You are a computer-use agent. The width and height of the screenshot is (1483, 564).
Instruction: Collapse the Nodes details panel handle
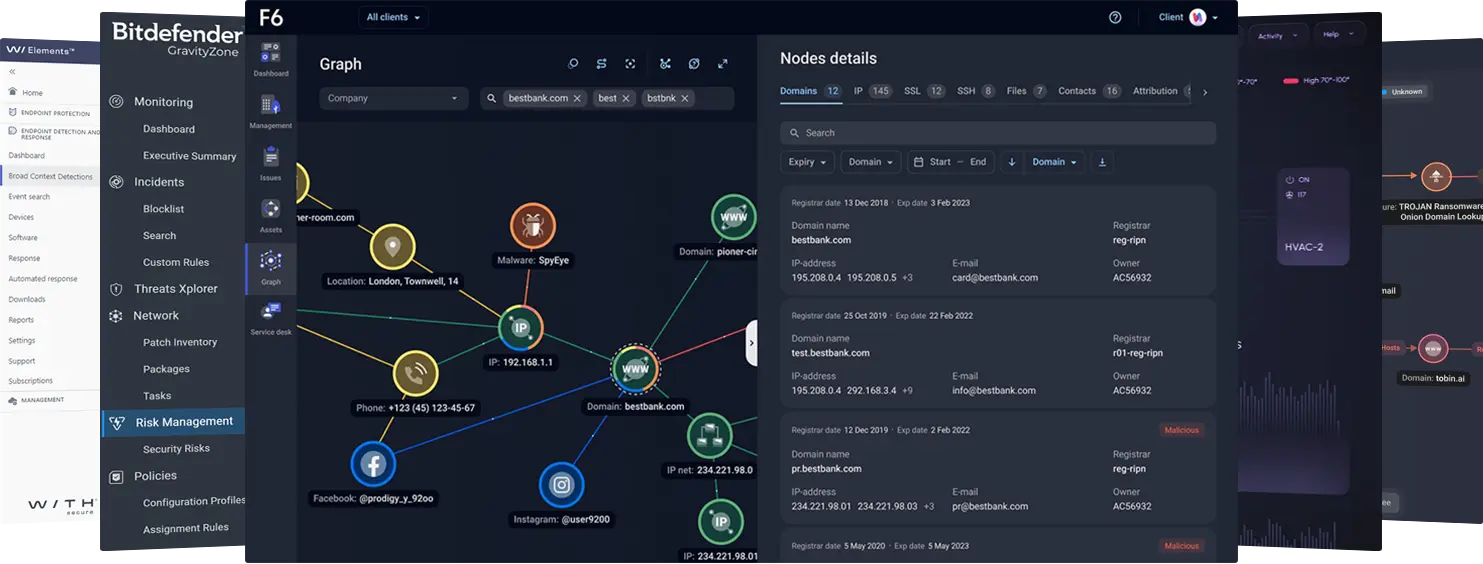(x=751, y=342)
